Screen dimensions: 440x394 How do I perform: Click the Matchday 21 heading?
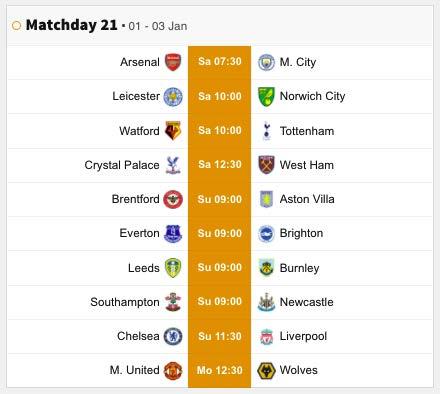(x=72, y=25)
